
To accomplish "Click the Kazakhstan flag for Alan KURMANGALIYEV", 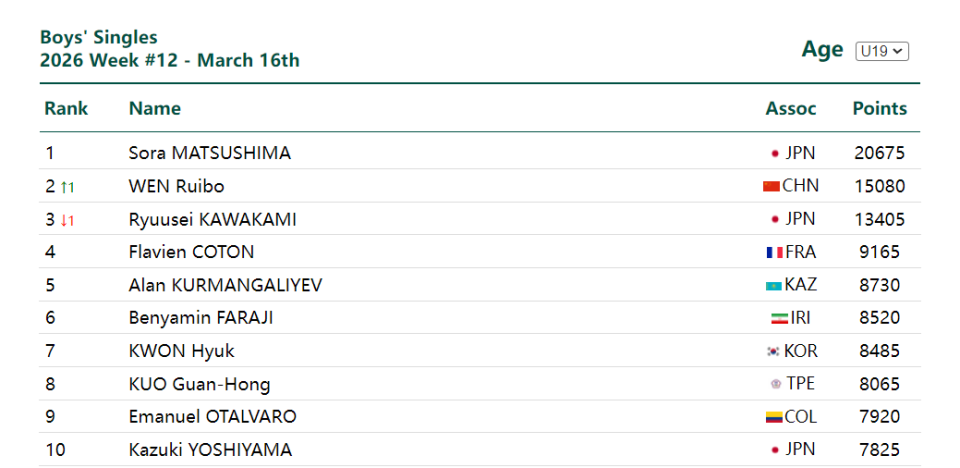I will click(x=773, y=286).
